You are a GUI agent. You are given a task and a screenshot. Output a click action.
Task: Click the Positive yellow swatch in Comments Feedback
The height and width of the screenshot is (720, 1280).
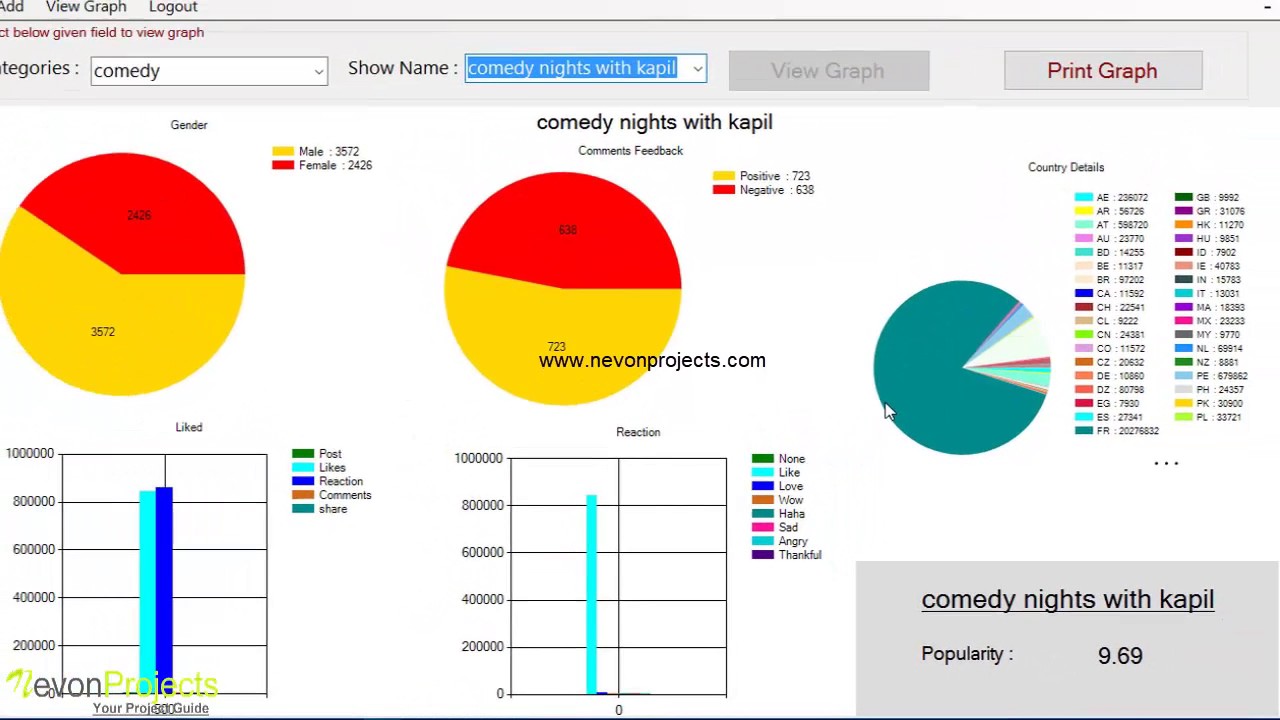pyautogui.click(x=724, y=176)
